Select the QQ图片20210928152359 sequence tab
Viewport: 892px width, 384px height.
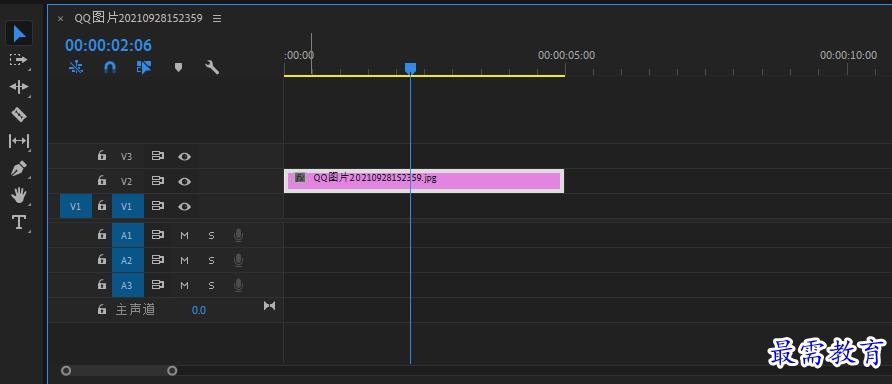coord(138,18)
